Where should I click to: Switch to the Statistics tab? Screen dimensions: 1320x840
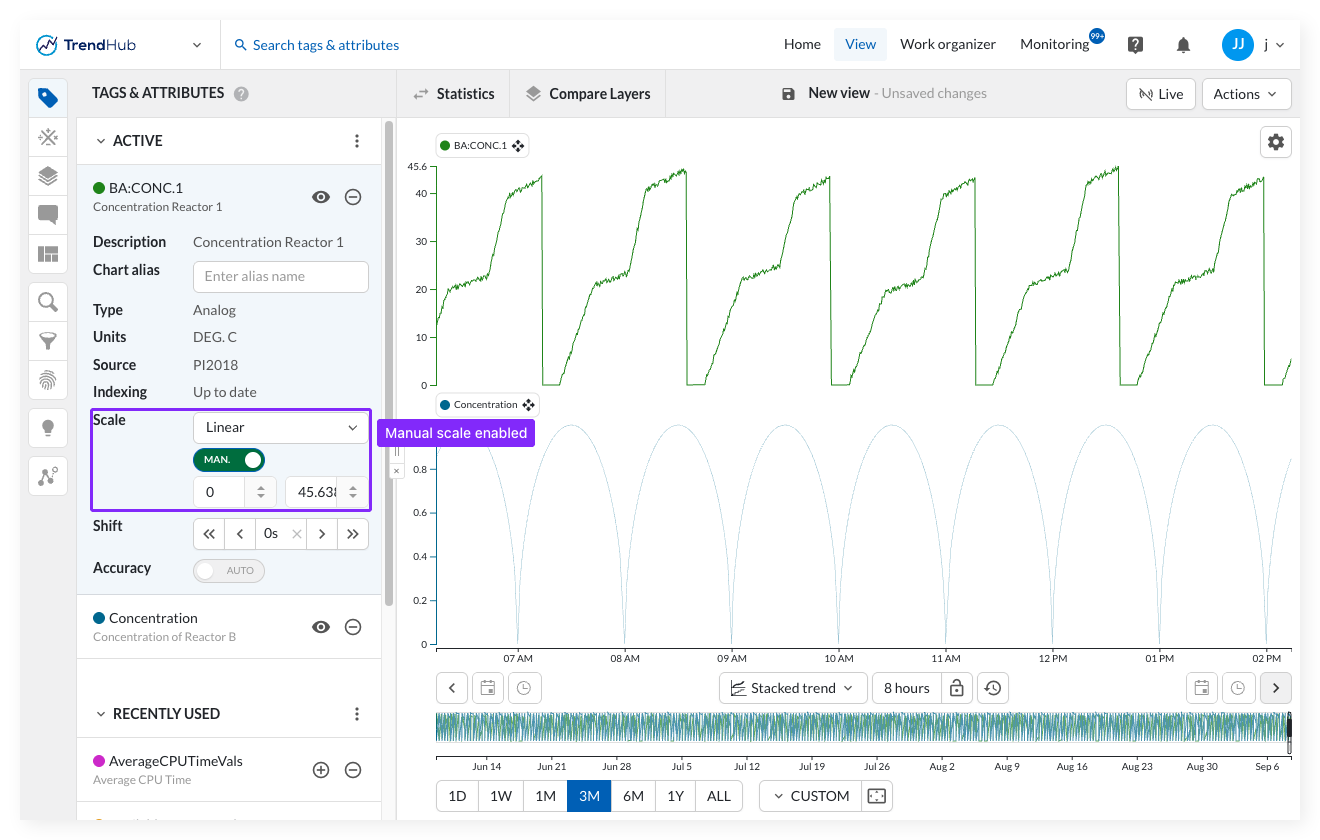(454, 94)
